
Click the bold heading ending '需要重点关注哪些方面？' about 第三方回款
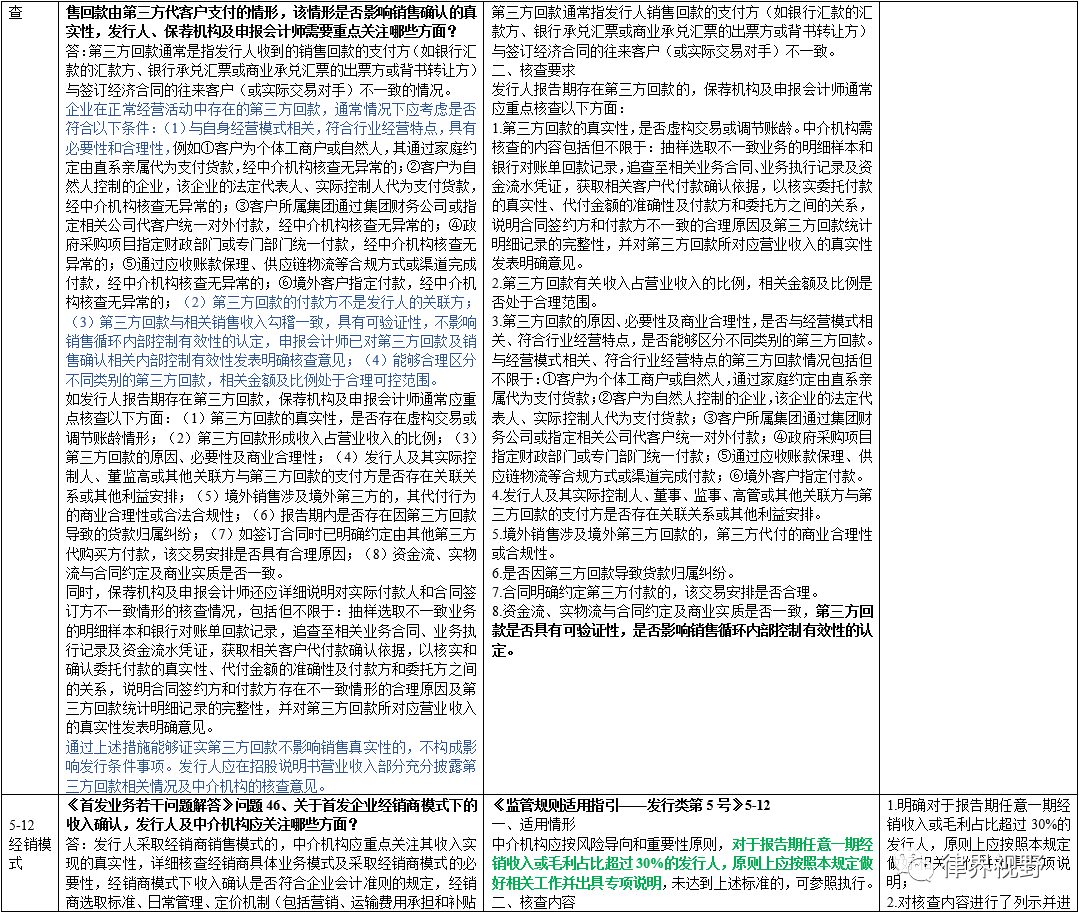271,22
